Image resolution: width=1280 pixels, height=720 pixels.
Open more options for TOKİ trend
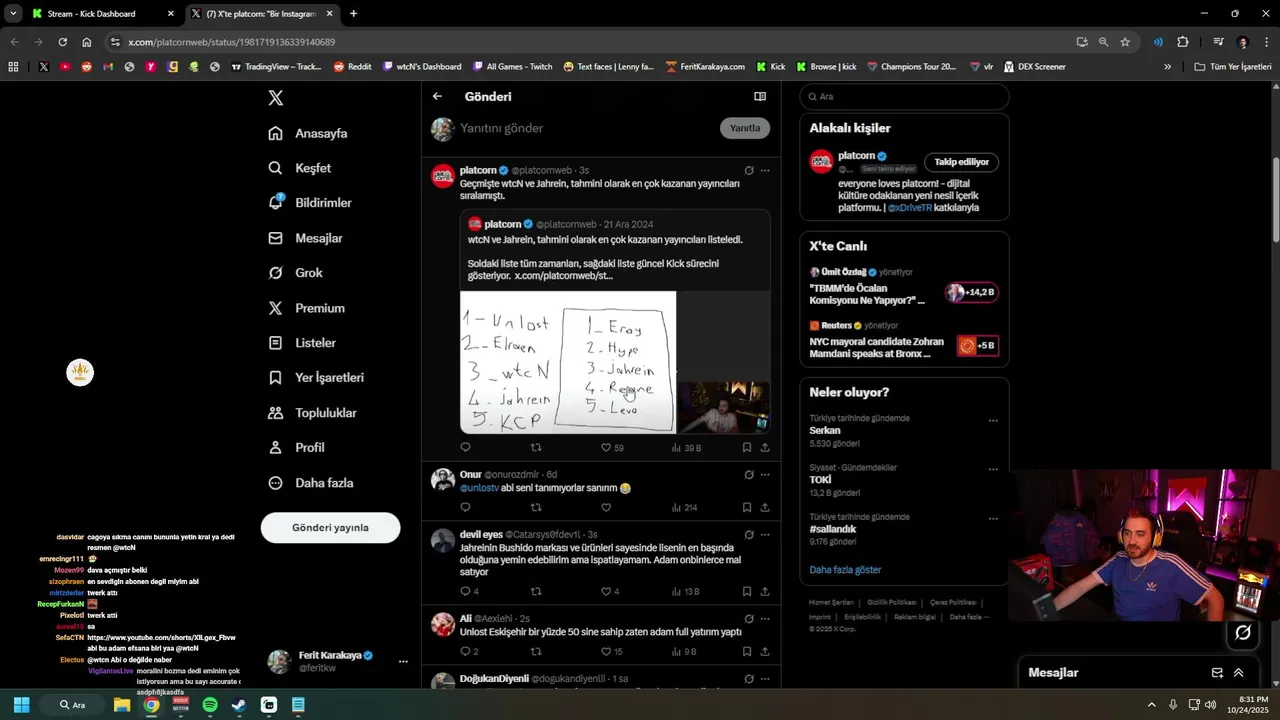pyautogui.click(x=993, y=470)
